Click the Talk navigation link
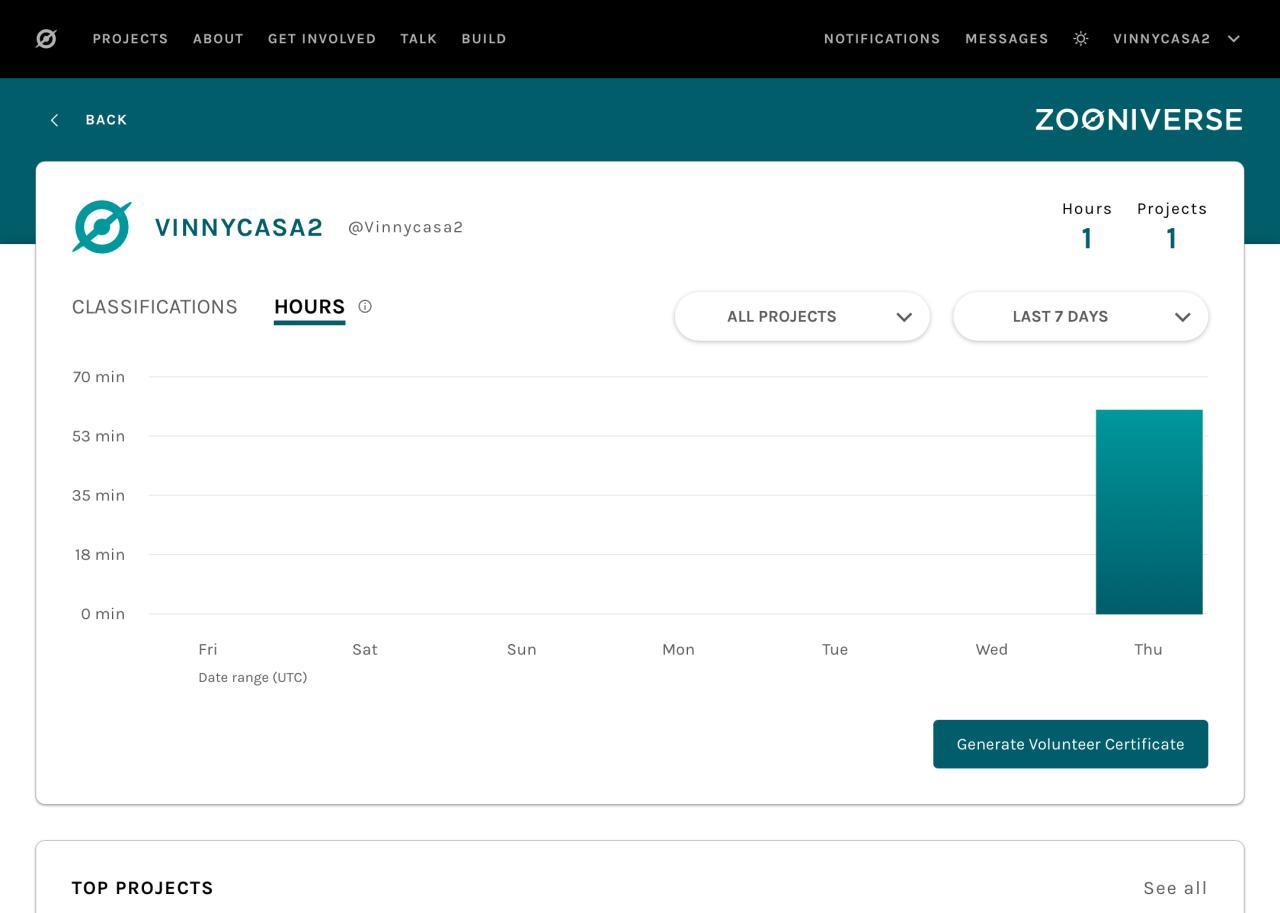The height and width of the screenshot is (913, 1280). (x=418, y=39)
